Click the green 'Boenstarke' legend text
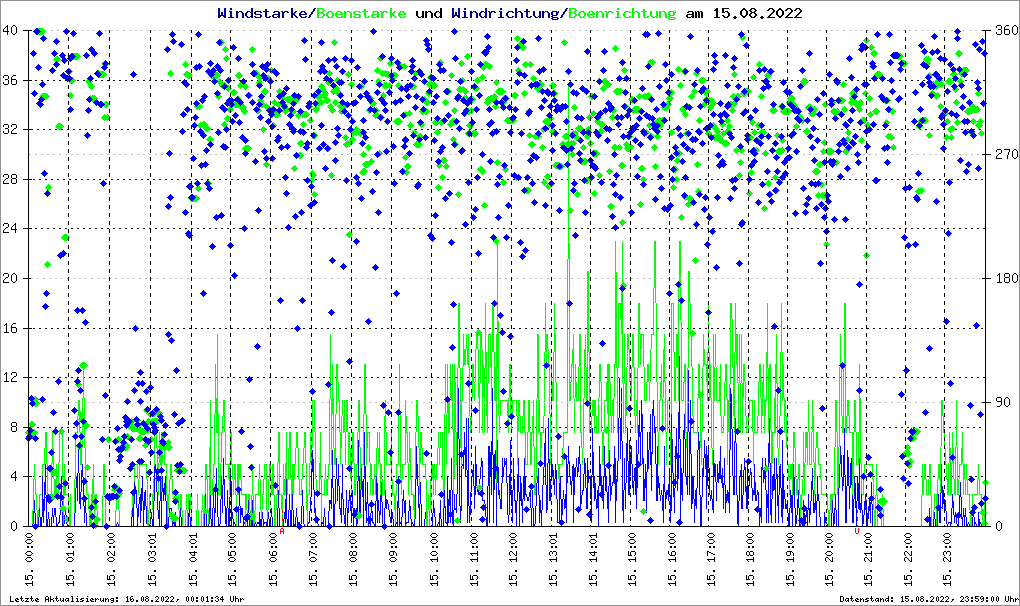1020x606 pixels. click(x=361, y=13)
